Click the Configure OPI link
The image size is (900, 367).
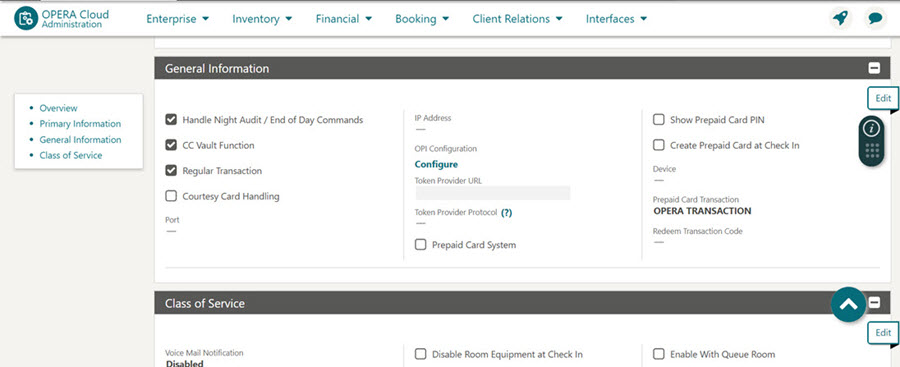pyautogui.click(x=436, y=164)
